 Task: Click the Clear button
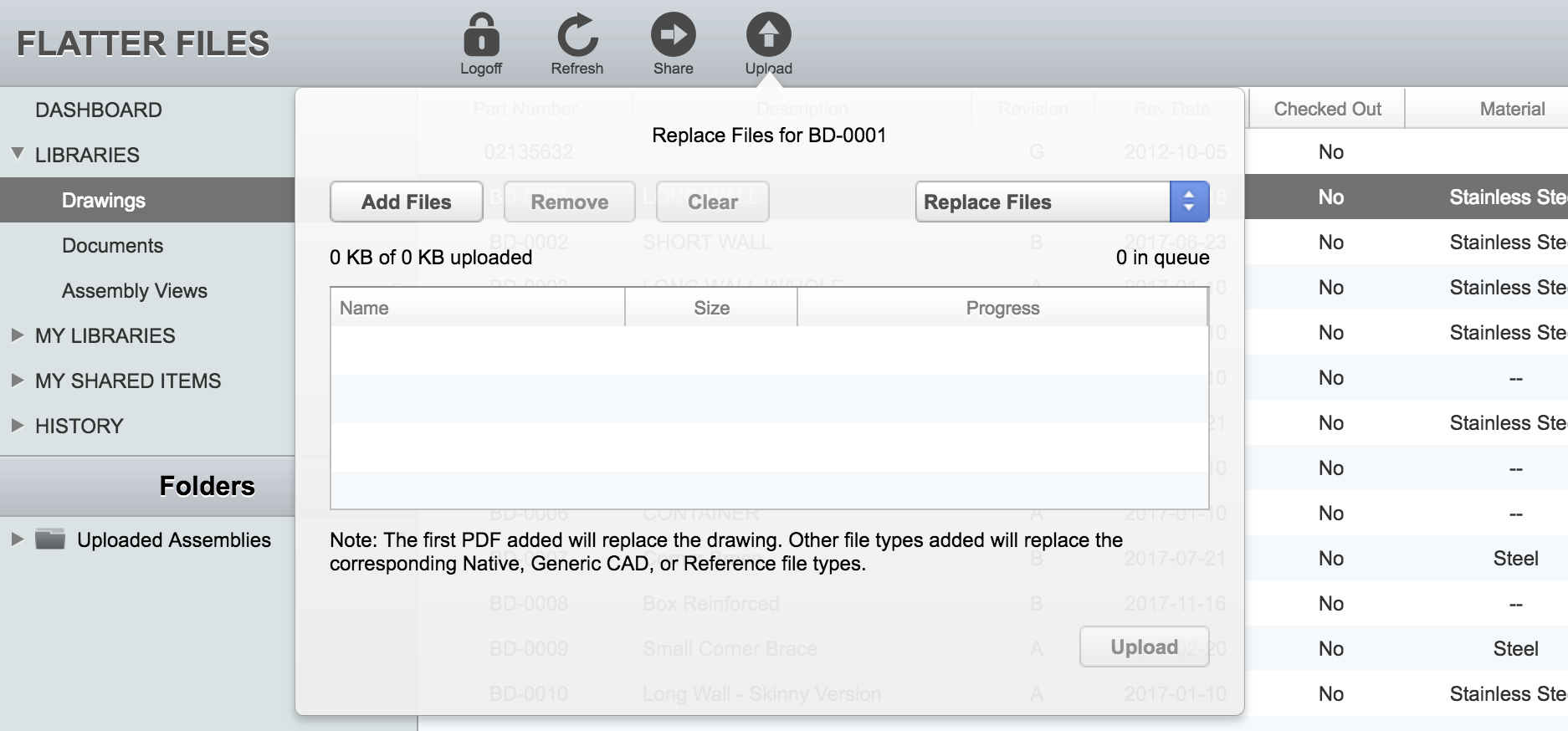[712, 202]
